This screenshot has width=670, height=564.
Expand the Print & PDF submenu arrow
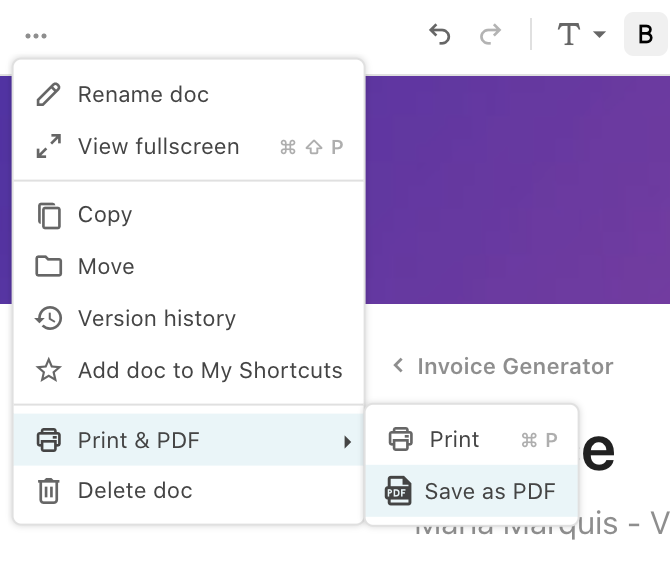coord(347,442)
